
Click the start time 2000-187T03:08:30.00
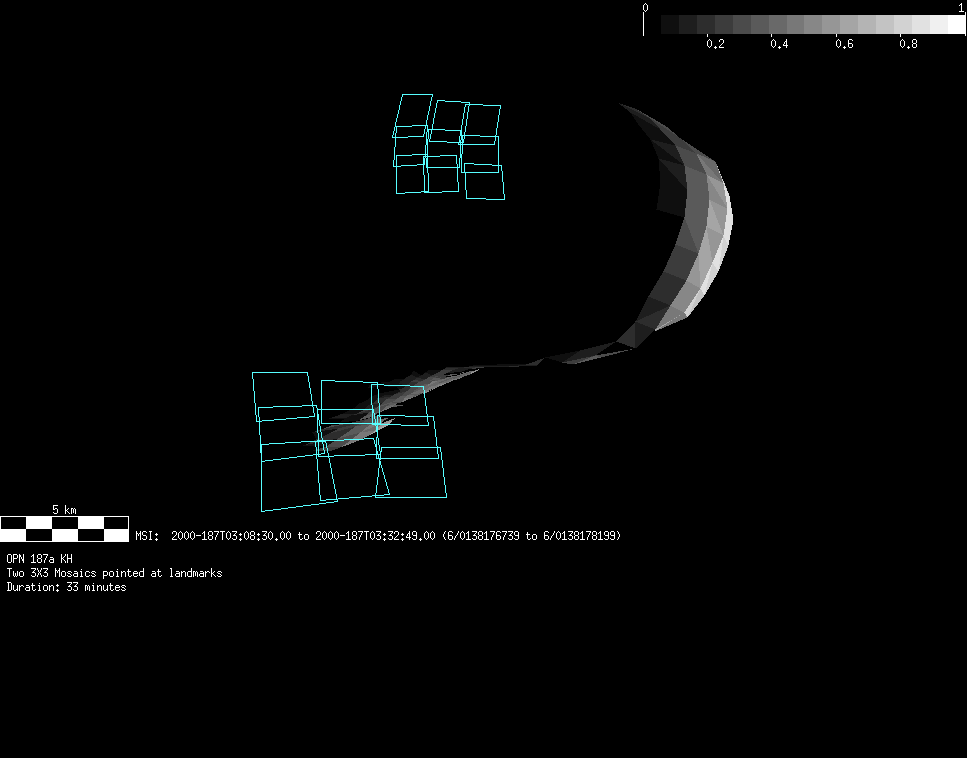click(x=231, y=536)
